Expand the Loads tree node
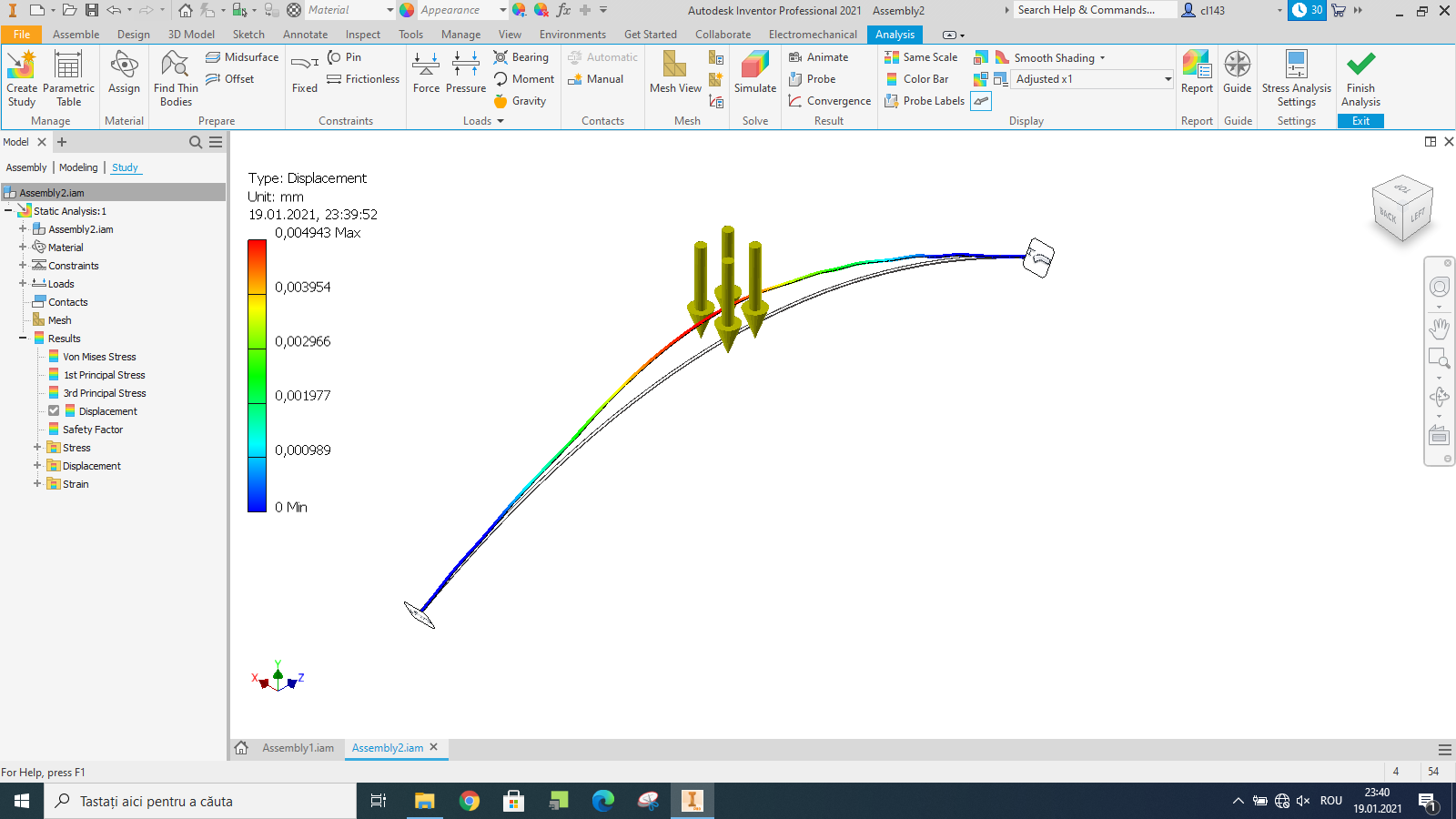This screenshot has height=819, width=1456. [x=23, y=284]
